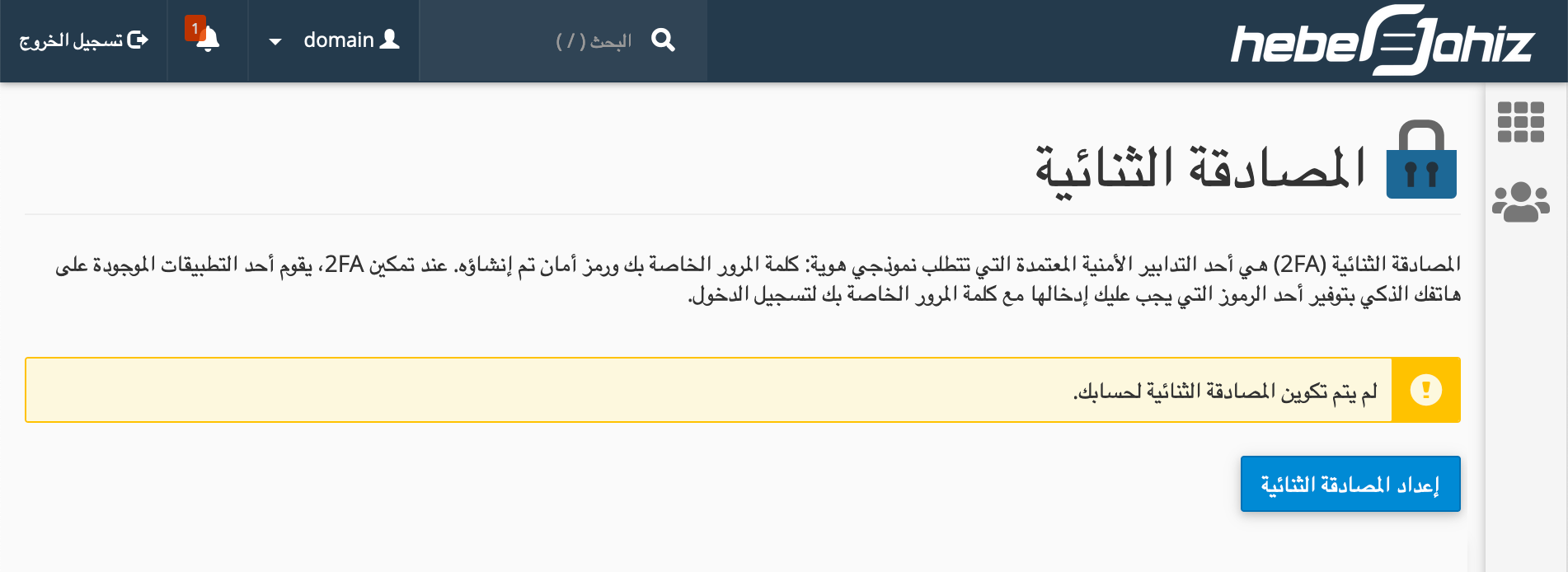This screenshot has width=1568, height=572.
Task: Click the 2FA description paragraph text
Action: (x=758, y=279)
